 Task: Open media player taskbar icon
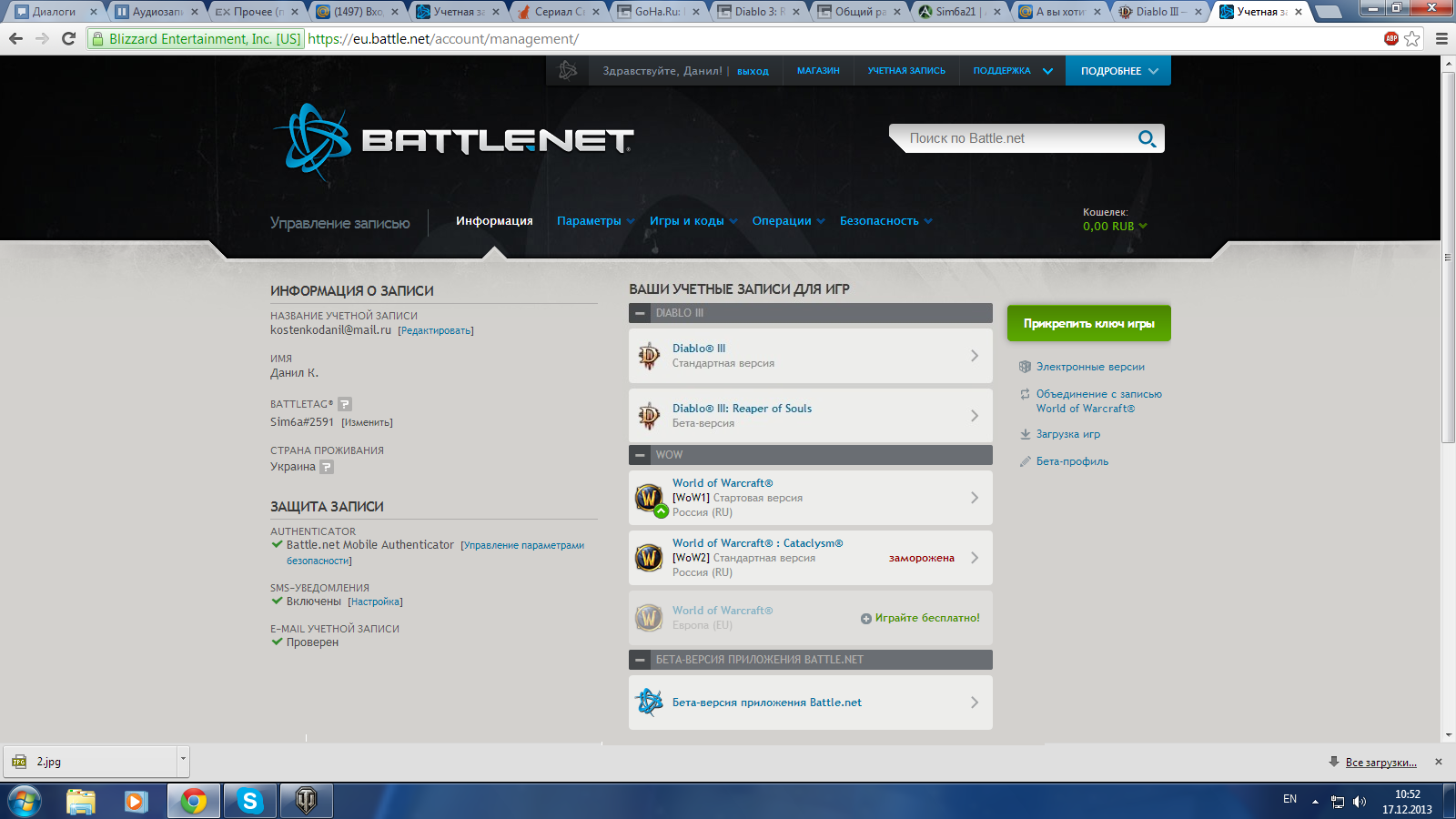coord(136,801)
